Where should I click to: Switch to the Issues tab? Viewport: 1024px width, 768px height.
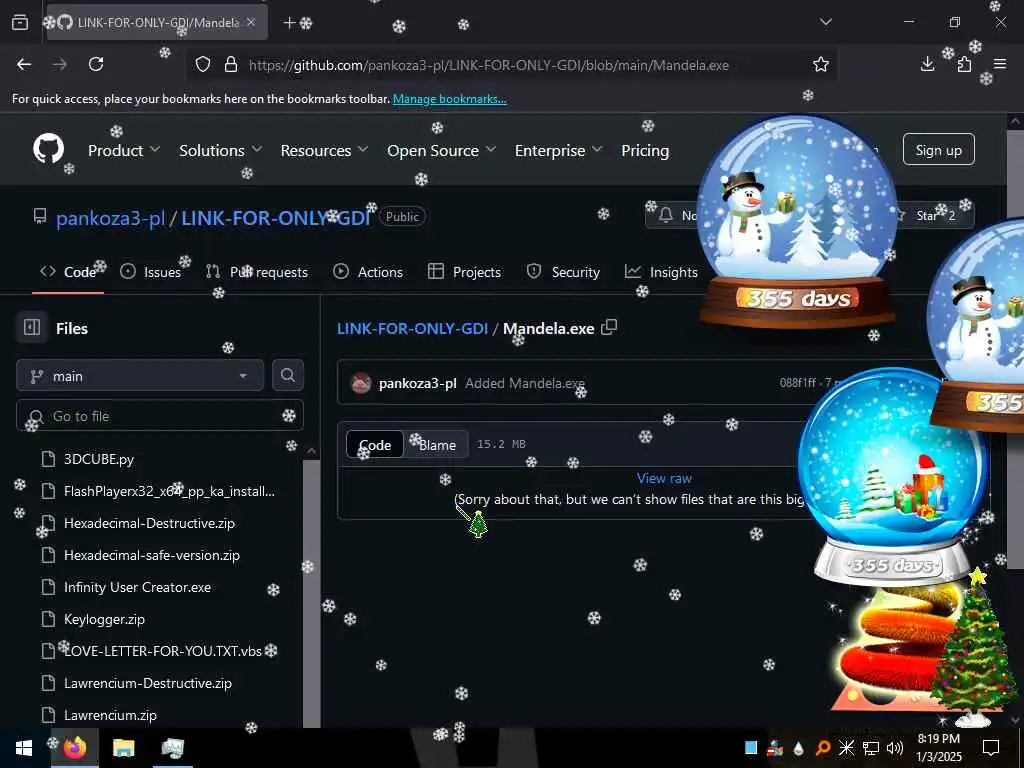pos(151,272)
